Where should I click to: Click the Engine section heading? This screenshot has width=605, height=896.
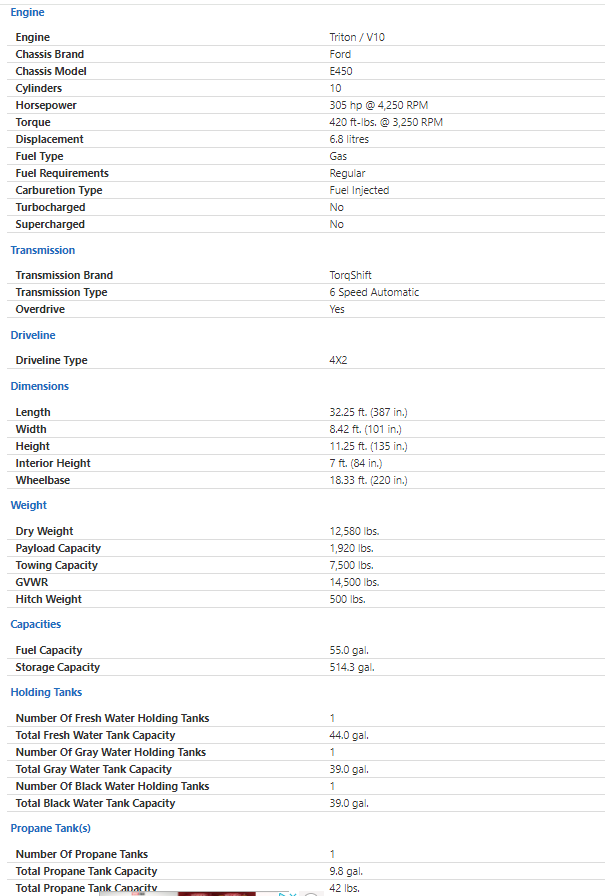[27, 12]
